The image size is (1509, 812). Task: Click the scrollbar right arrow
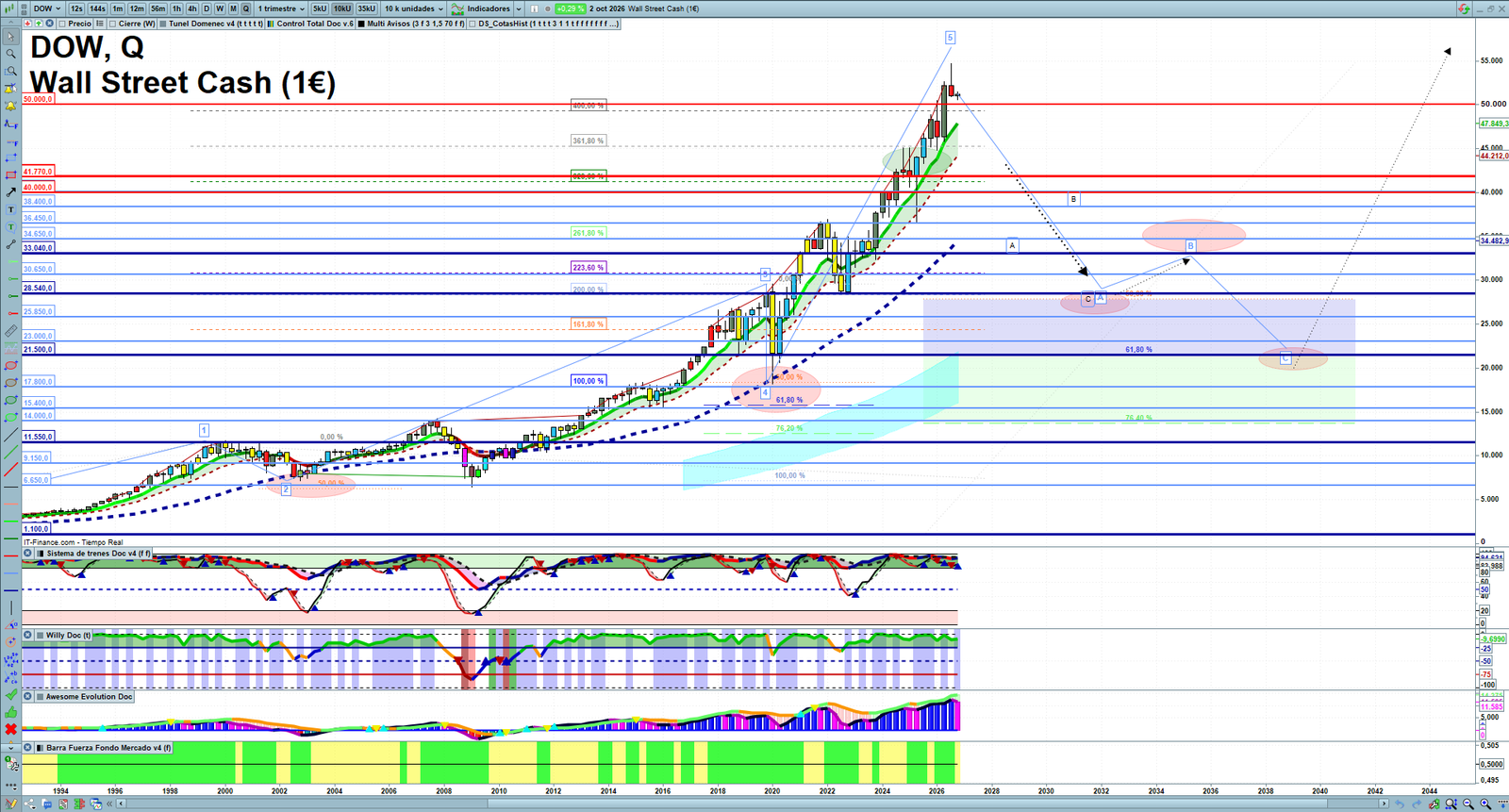pyautogui.click(x=1385, y=804)
